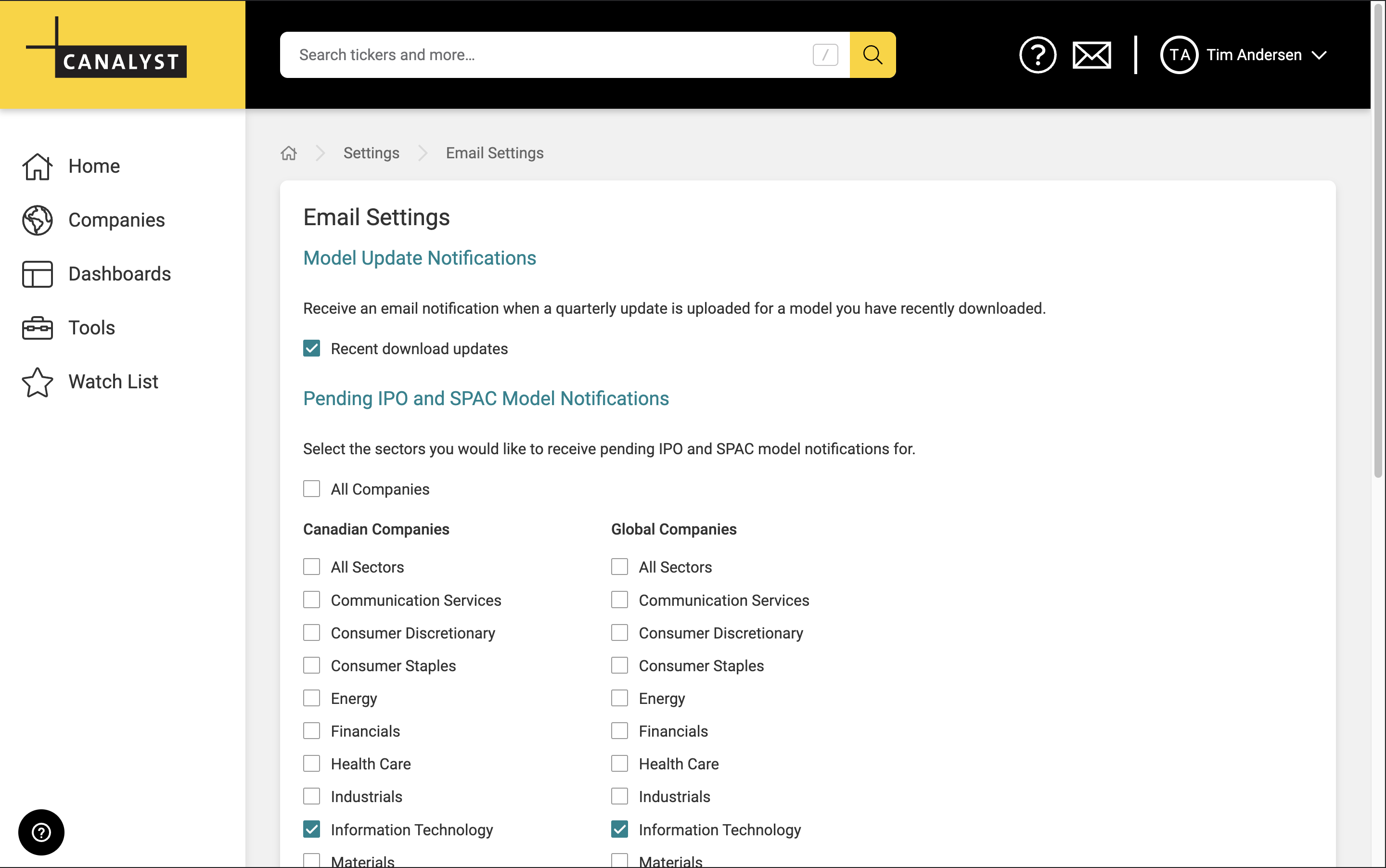Open the help question mark in header

click(1037, 54)
